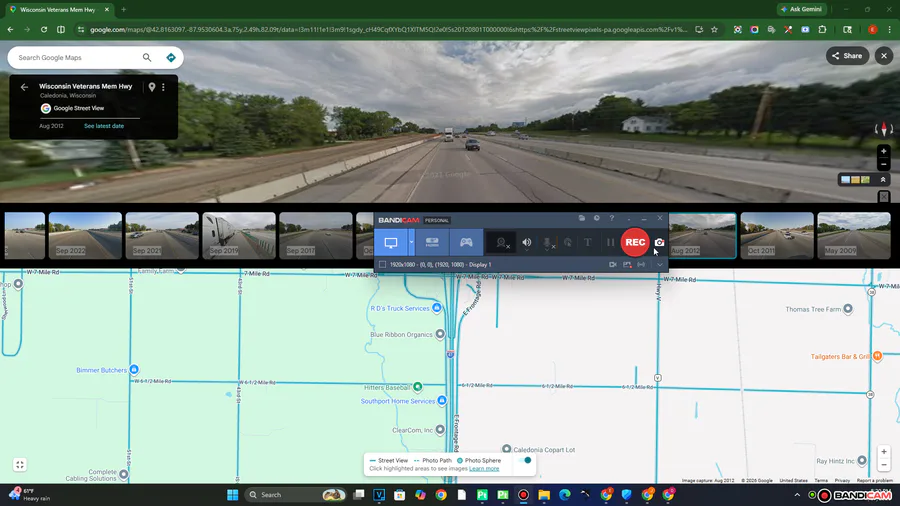The width and height of the screenshot is (900, 506).
Task: Open a new Chrome tab
Action: (x=123, y=10)
